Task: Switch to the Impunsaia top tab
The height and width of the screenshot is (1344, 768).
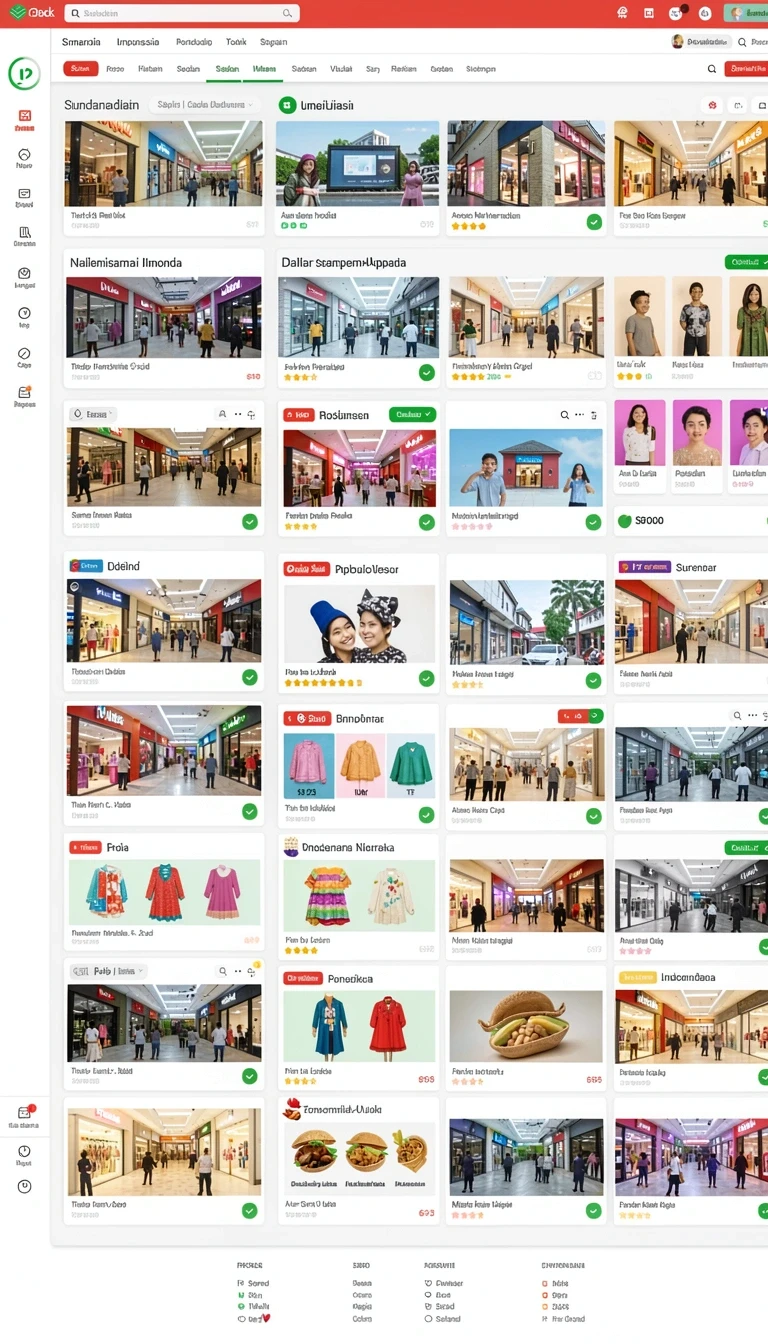Action: [138, 42]
